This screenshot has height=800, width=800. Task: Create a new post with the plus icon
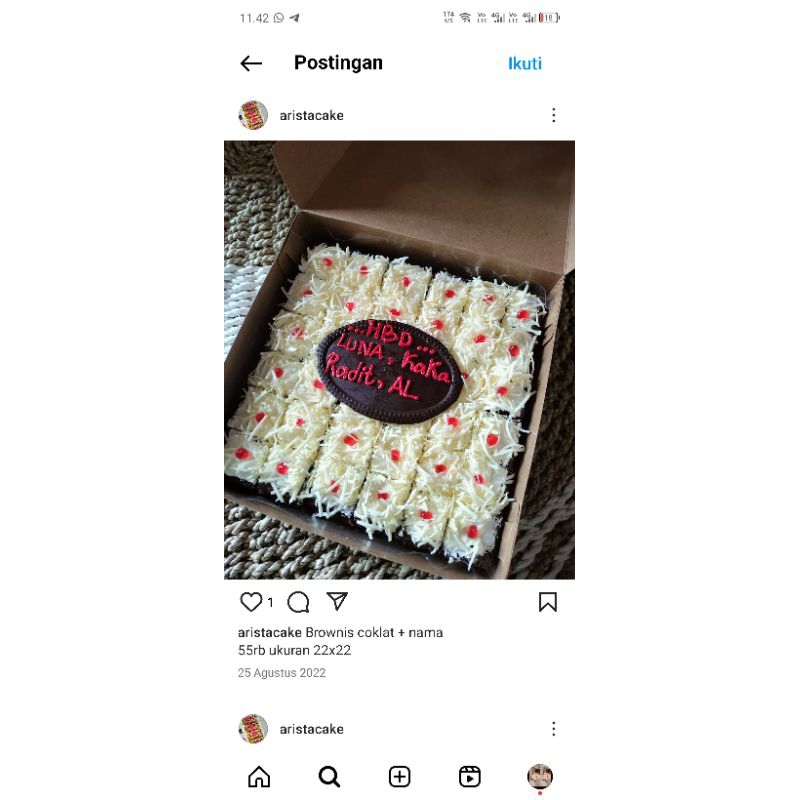[399, 777]
